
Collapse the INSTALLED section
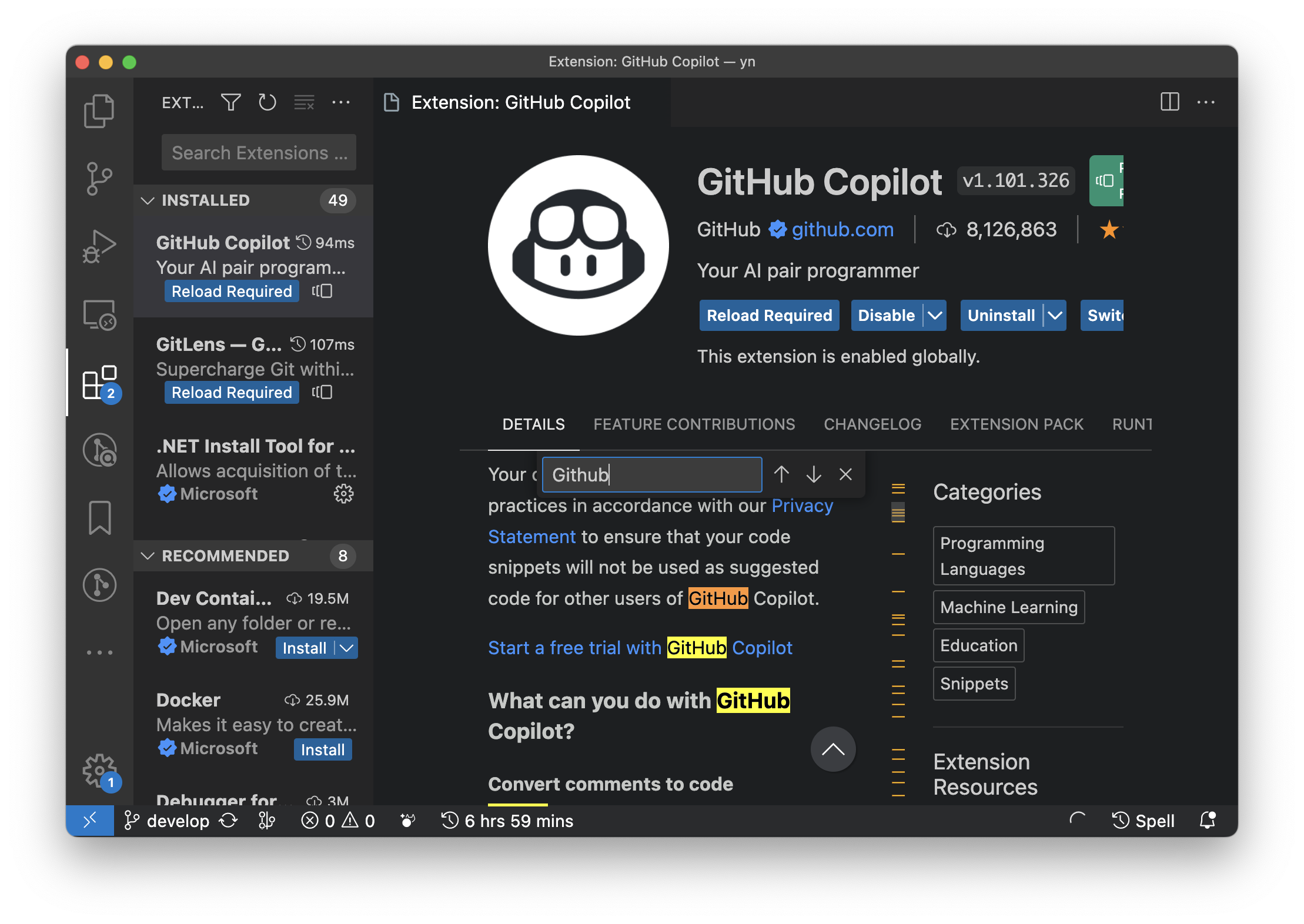pyautogui.click(x=148, y=200)
